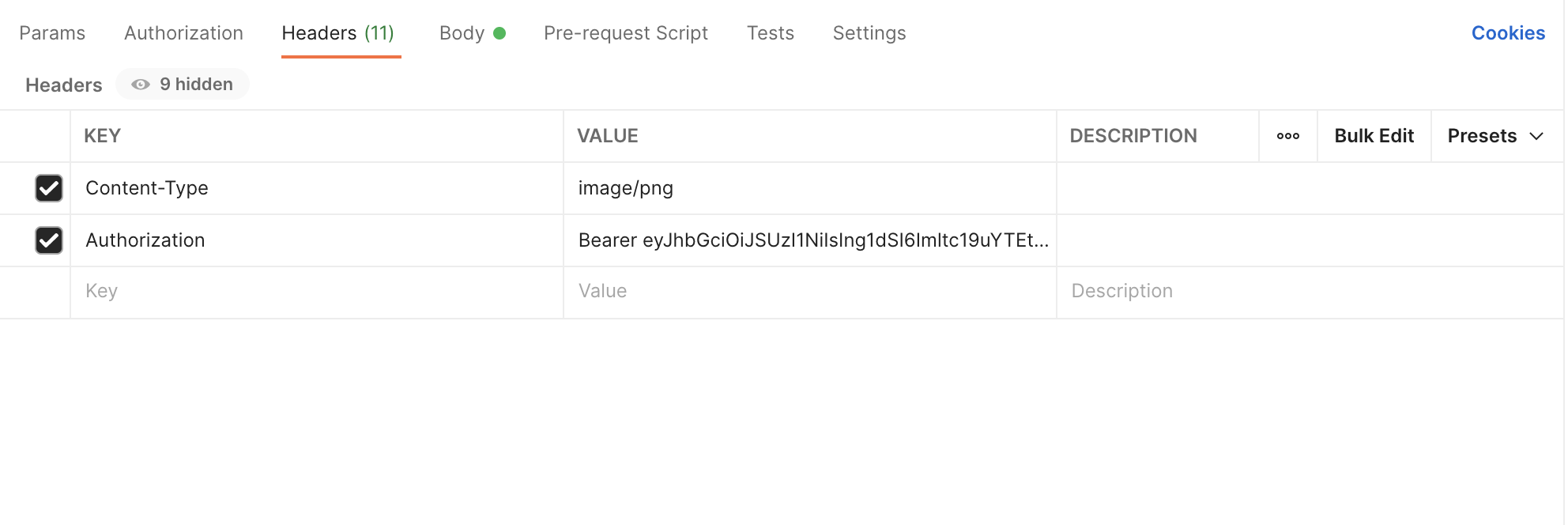Open Presets to manage header presets

click(x=1494, y=135)
